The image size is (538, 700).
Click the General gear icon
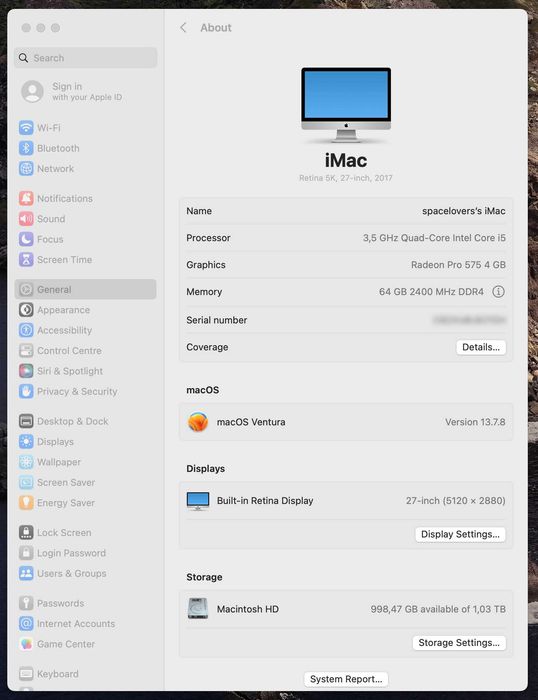pyautogui.click(x=26, y=289)
